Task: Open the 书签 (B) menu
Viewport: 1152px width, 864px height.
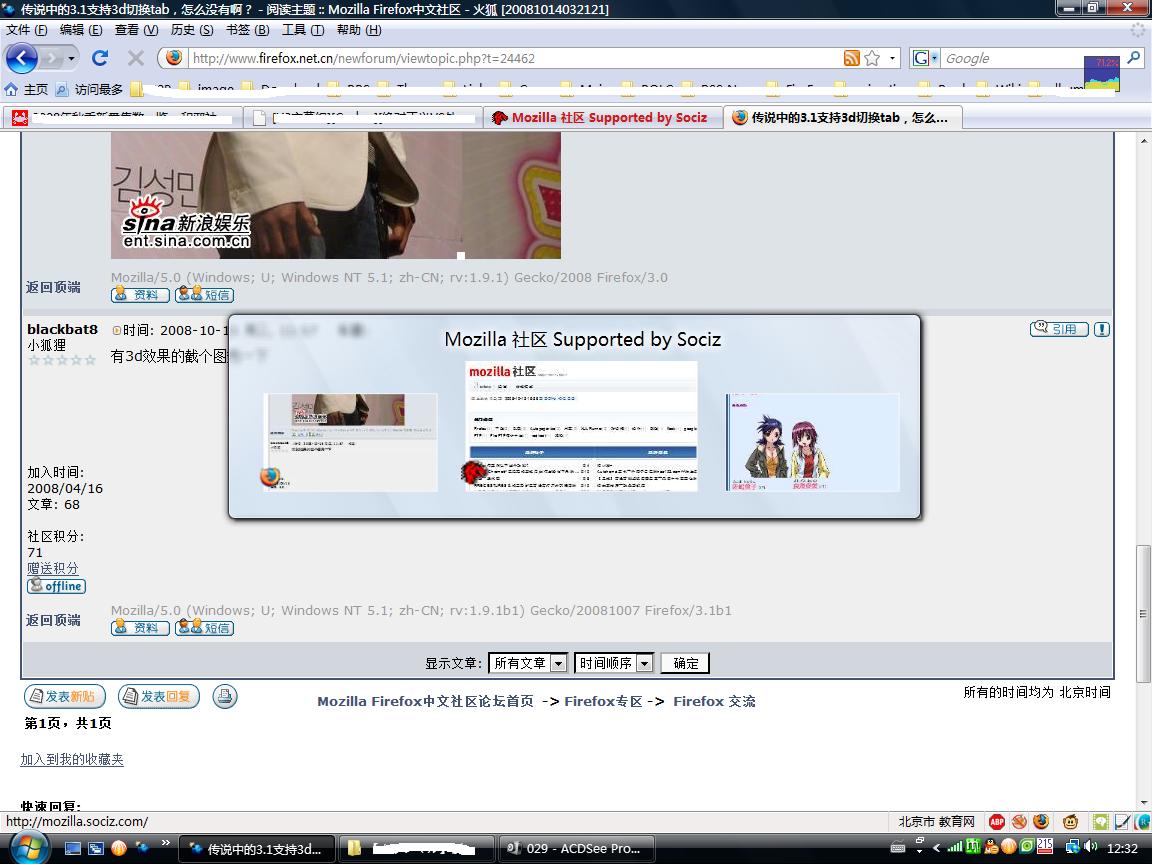Action: [x=248, y=29]
